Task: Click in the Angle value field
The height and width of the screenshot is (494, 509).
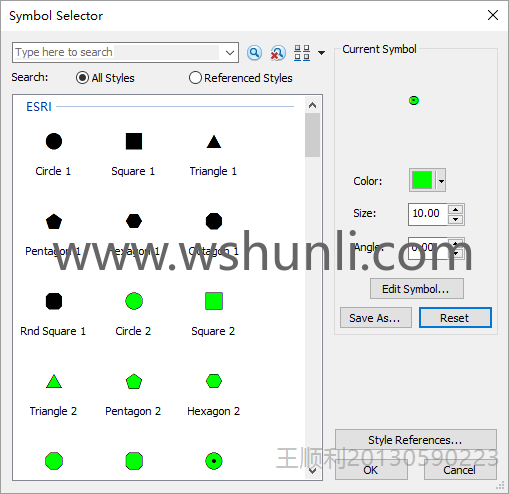Action: pos(428,248)
